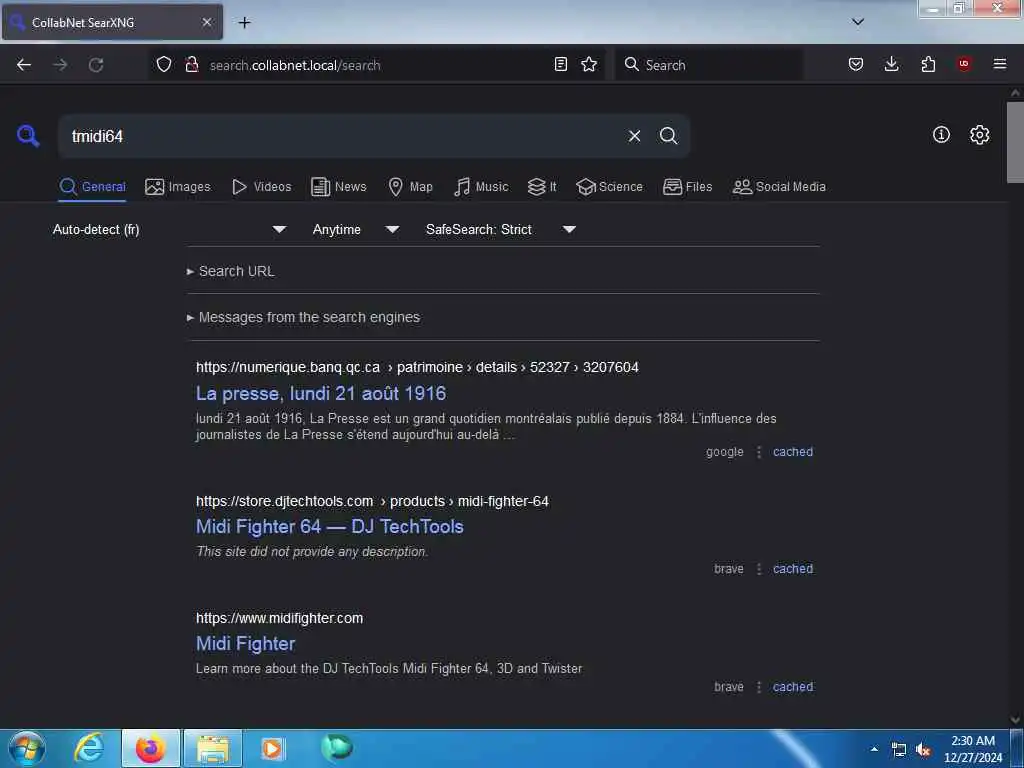Go back with the browser back arrow
Viewport: 1024px width, 768px height.
[24, 65]
